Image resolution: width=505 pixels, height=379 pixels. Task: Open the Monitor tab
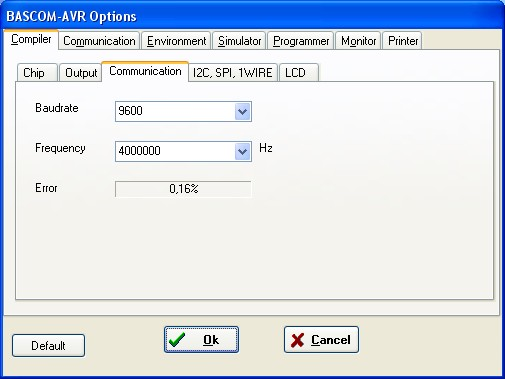(358, 41)
